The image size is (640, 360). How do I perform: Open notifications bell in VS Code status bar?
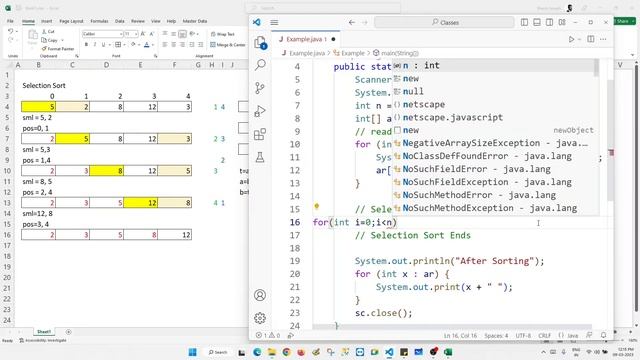604,336
